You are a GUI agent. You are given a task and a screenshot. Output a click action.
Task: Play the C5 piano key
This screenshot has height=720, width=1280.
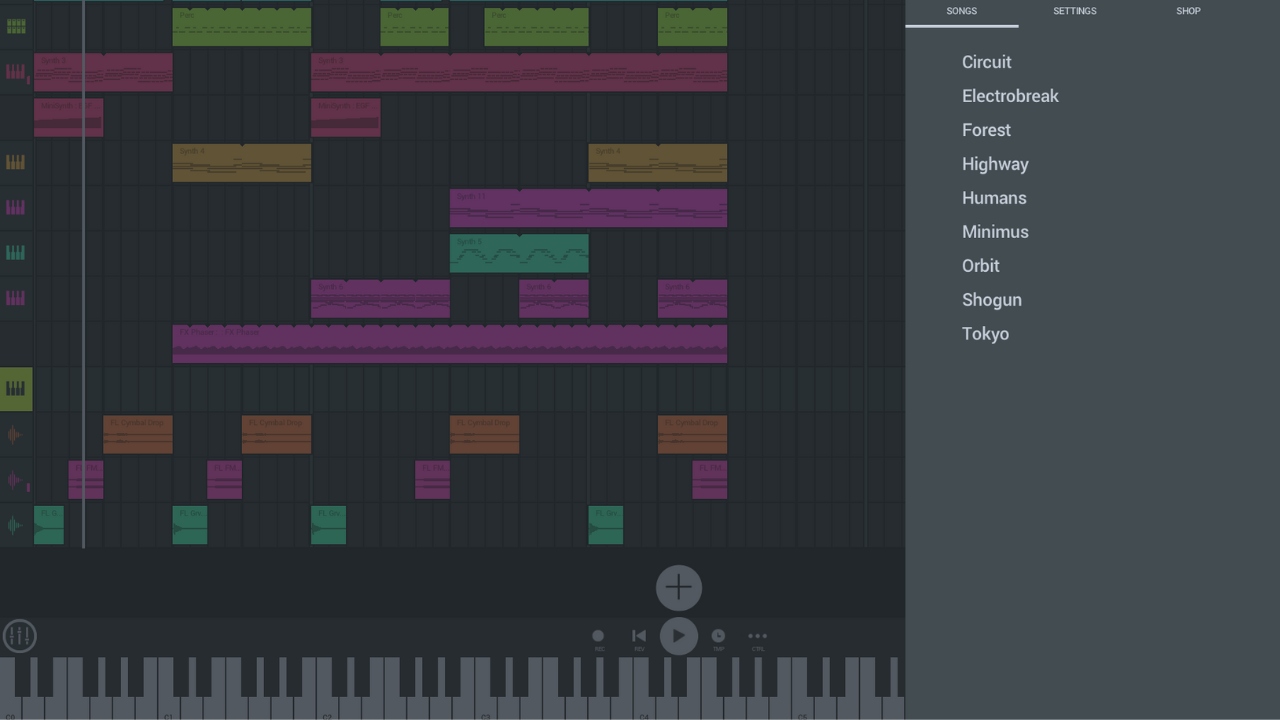point(804,707)
